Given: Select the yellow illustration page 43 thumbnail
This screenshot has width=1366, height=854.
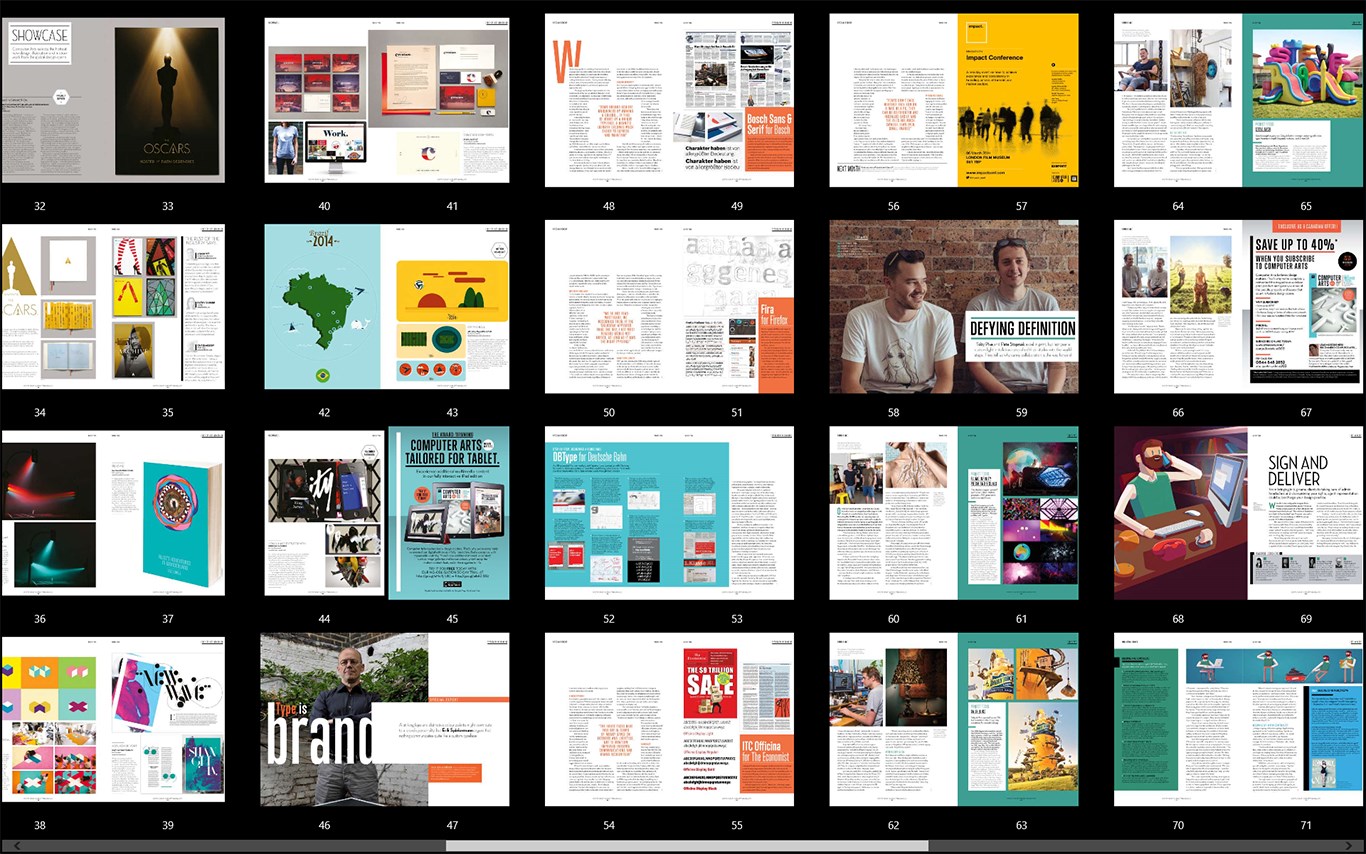Looking at the screenshot, I should (x=446, y=306).
